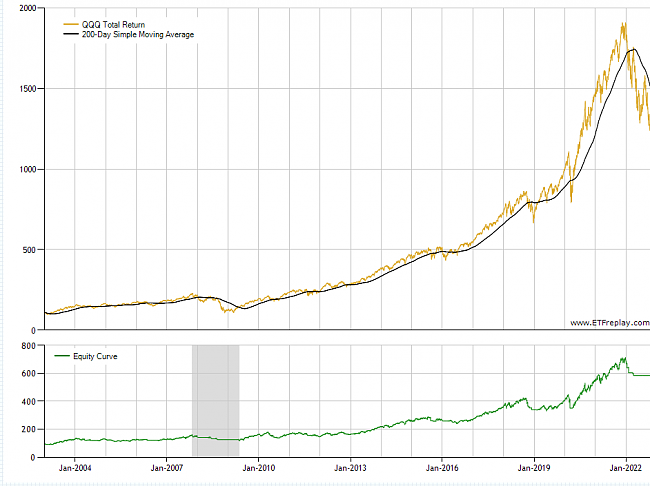Click the 1500 y-axis label
The width and height of the screenshot is (650, 486).
(x=28, y=89)
